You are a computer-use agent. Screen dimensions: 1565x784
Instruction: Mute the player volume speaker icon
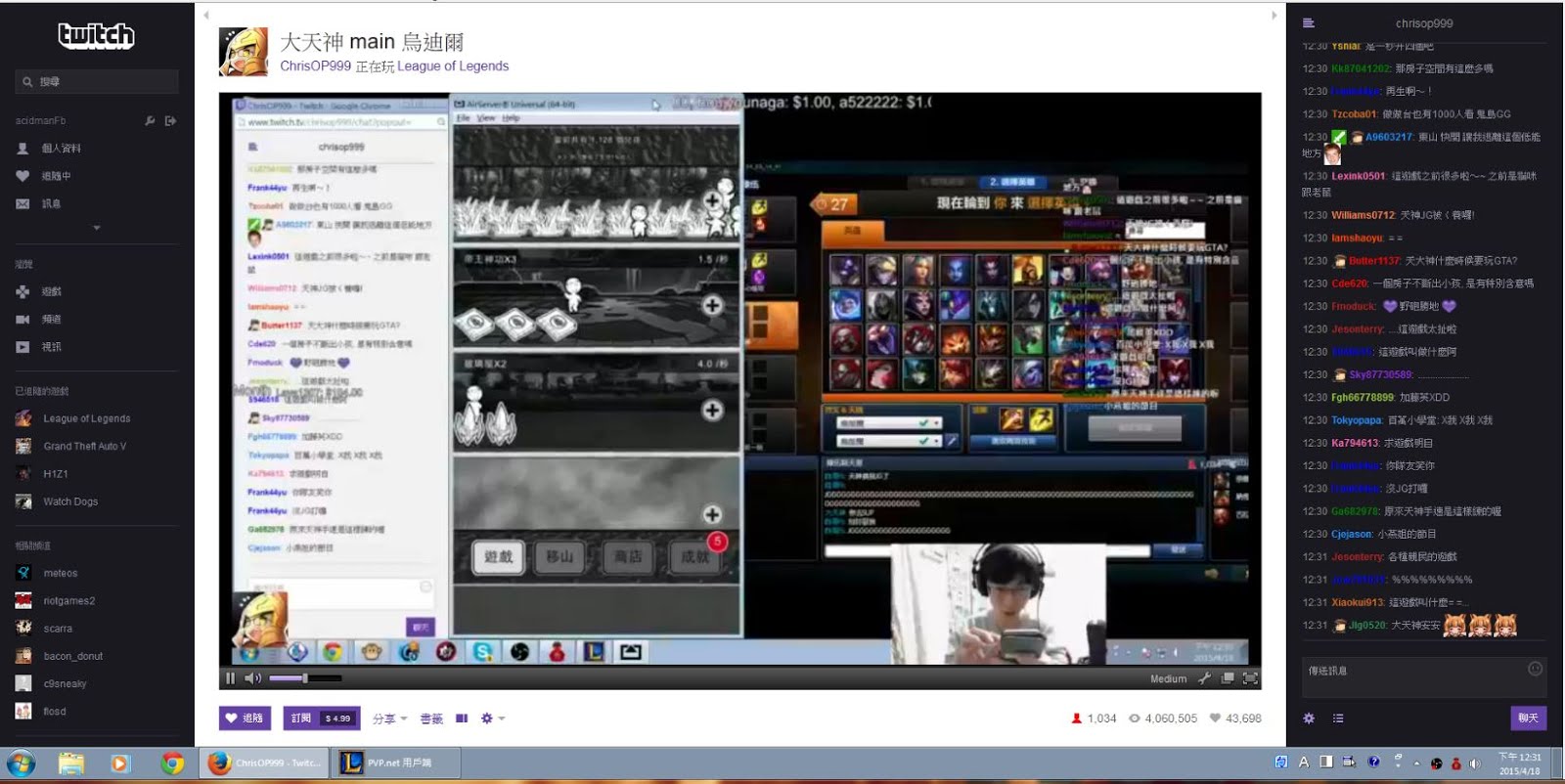(x=252, y=677)
